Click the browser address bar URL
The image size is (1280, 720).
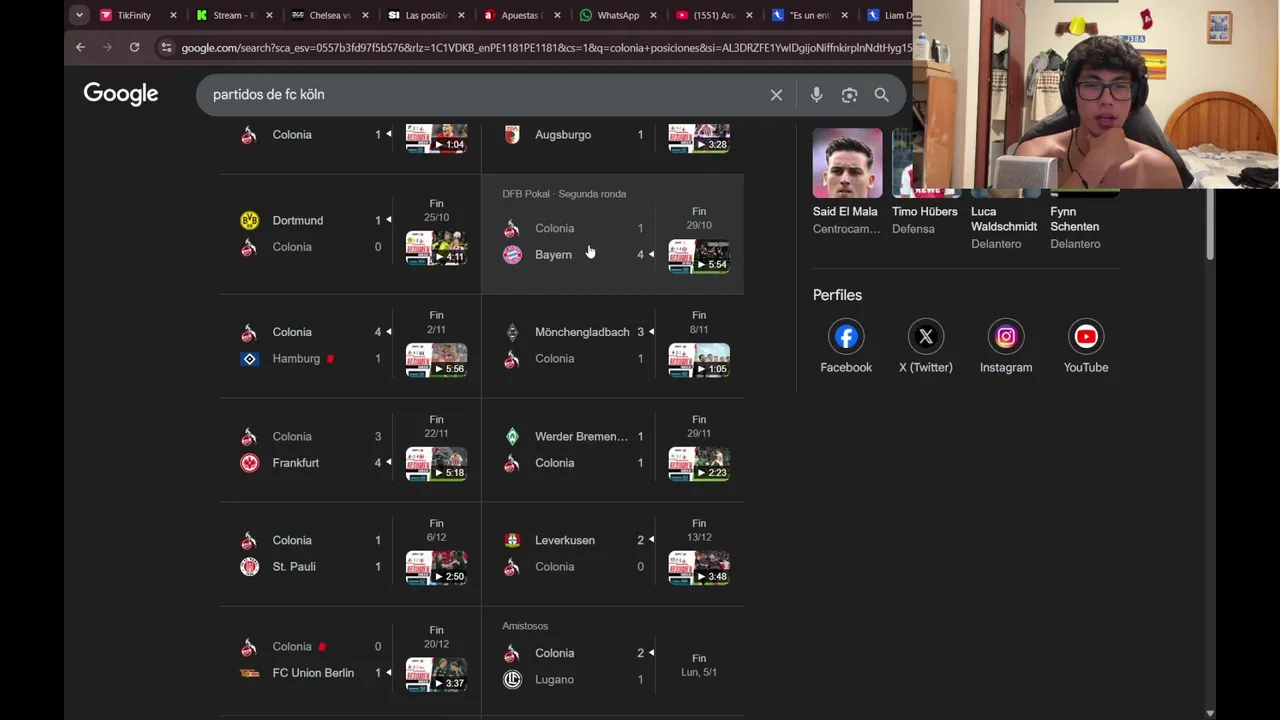[x=545, y=47]
